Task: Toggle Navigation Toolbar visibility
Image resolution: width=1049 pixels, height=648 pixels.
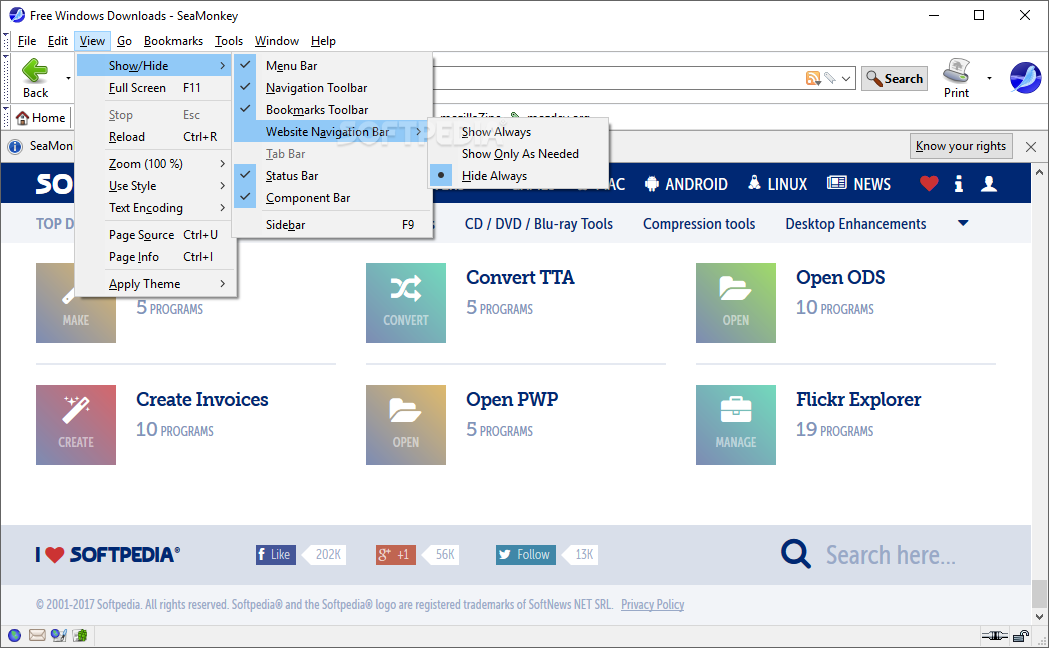Action: coord(332,88)
